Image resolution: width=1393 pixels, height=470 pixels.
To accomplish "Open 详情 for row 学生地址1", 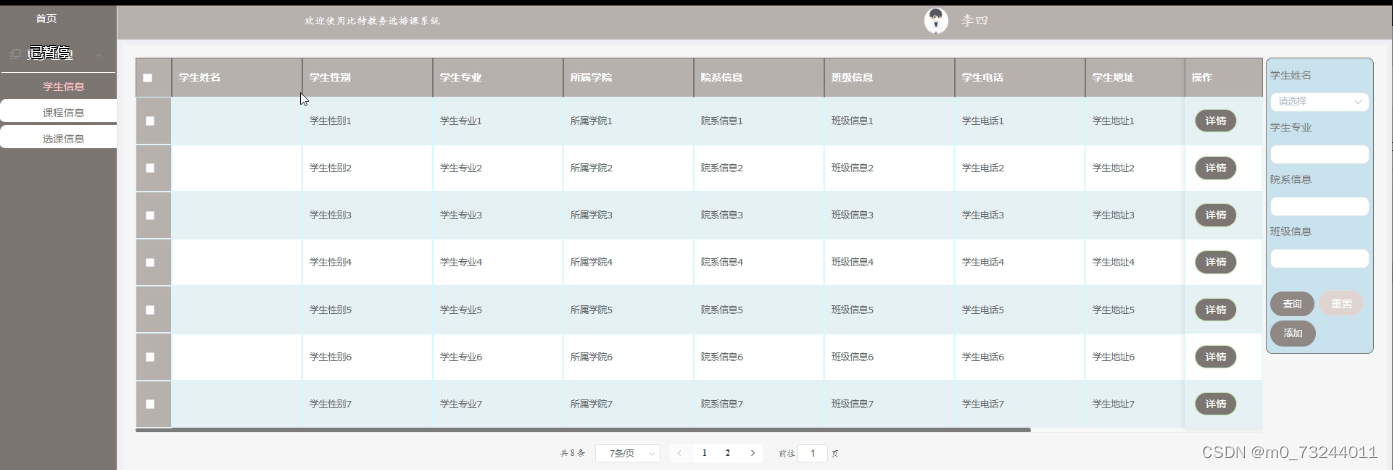I will (1215, 121).
